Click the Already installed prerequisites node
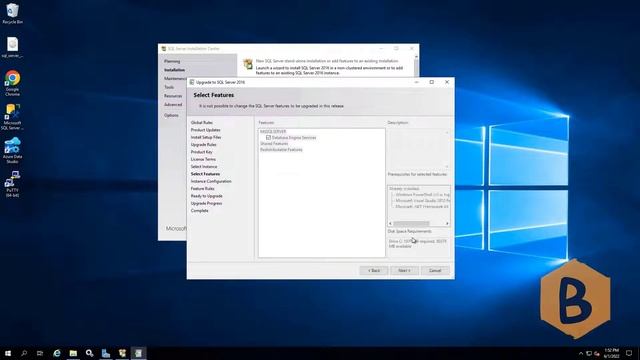The image size is (640, 360). coord(404,189)
